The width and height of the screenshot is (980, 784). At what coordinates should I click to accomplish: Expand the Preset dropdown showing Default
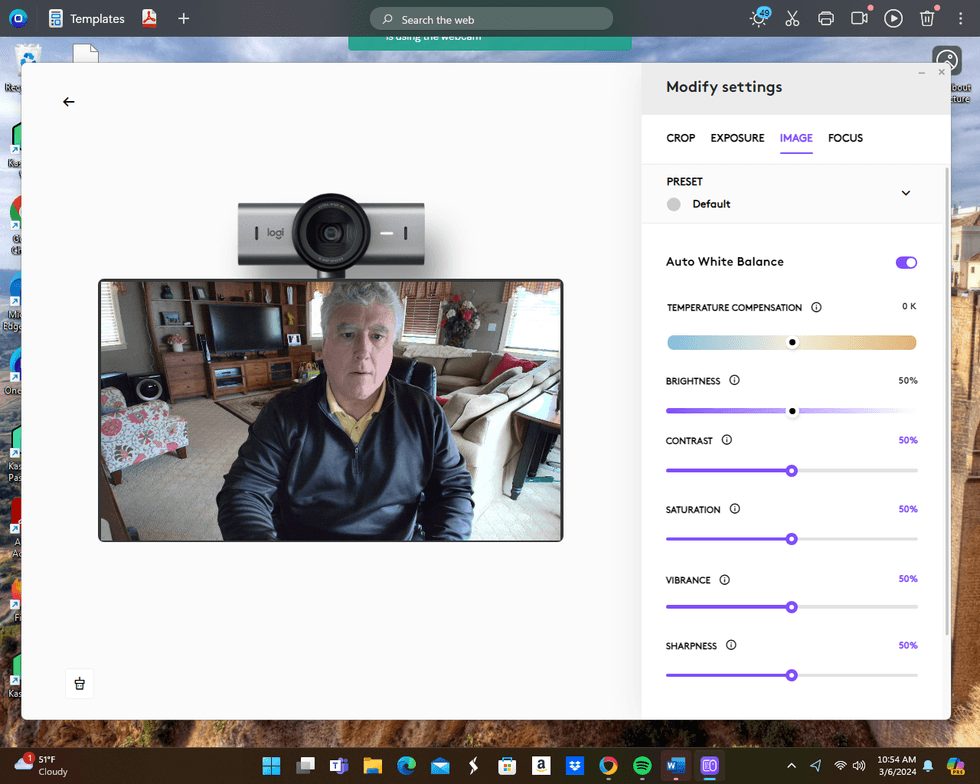[x=906, y=192]
